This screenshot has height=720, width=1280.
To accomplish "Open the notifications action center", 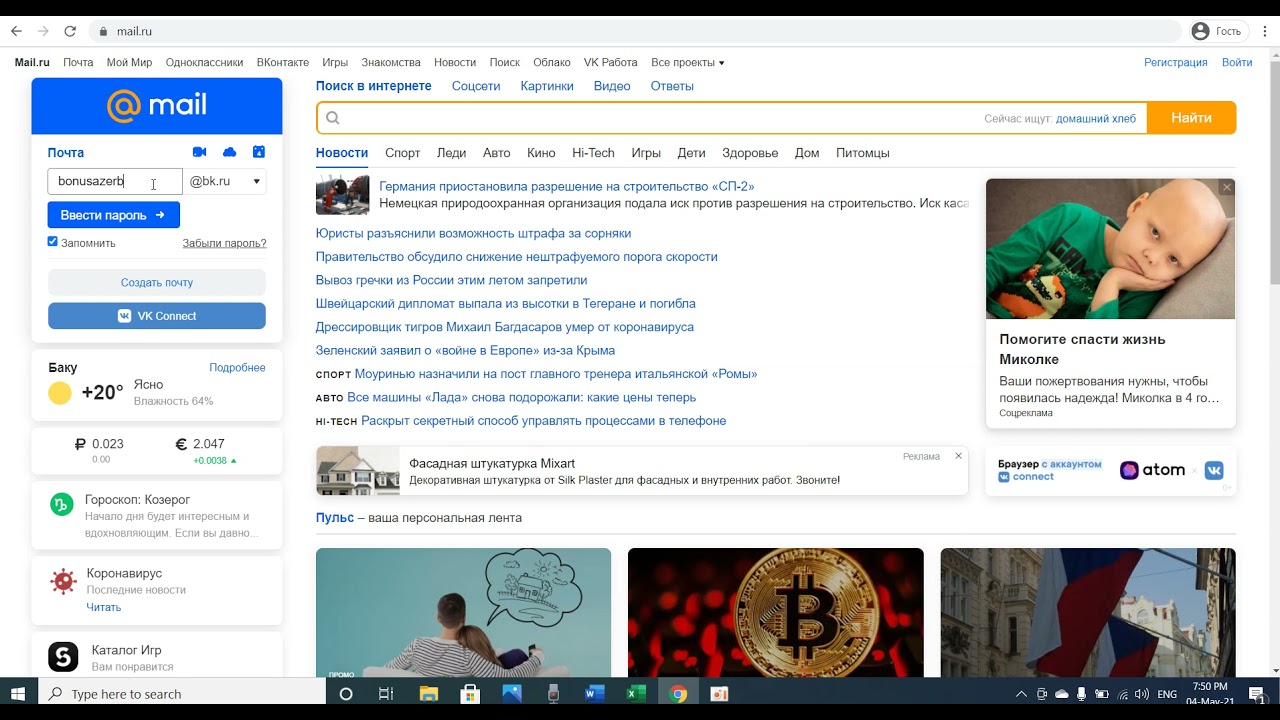I will [1257, 694].
